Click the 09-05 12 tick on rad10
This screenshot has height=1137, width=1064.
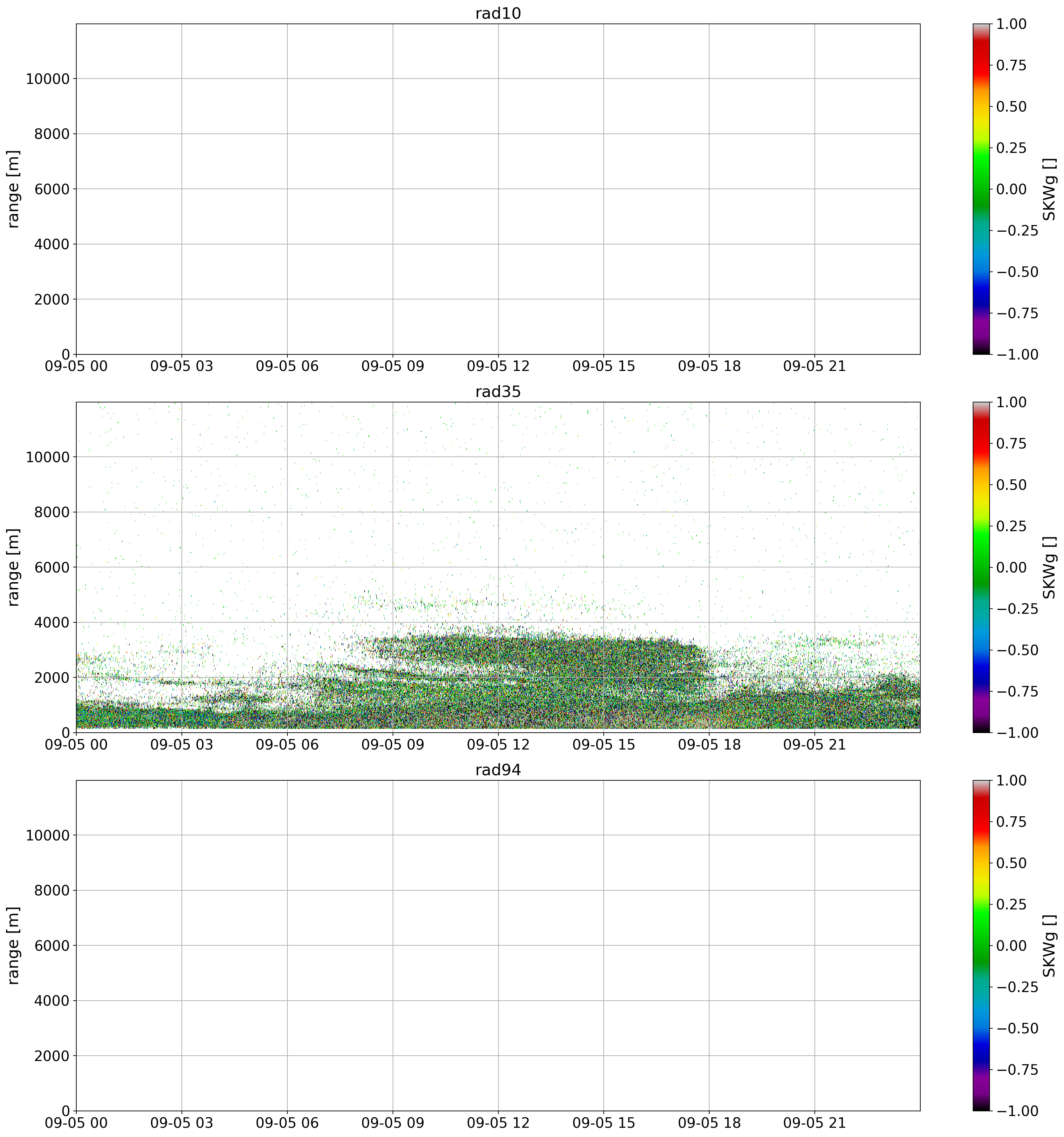pos(498,366)
